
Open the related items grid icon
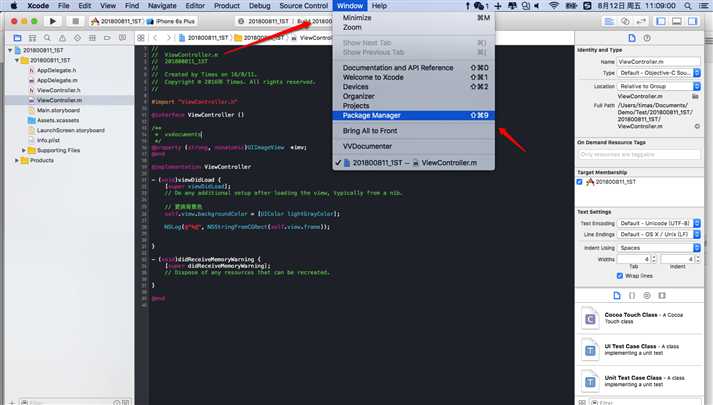141,38
